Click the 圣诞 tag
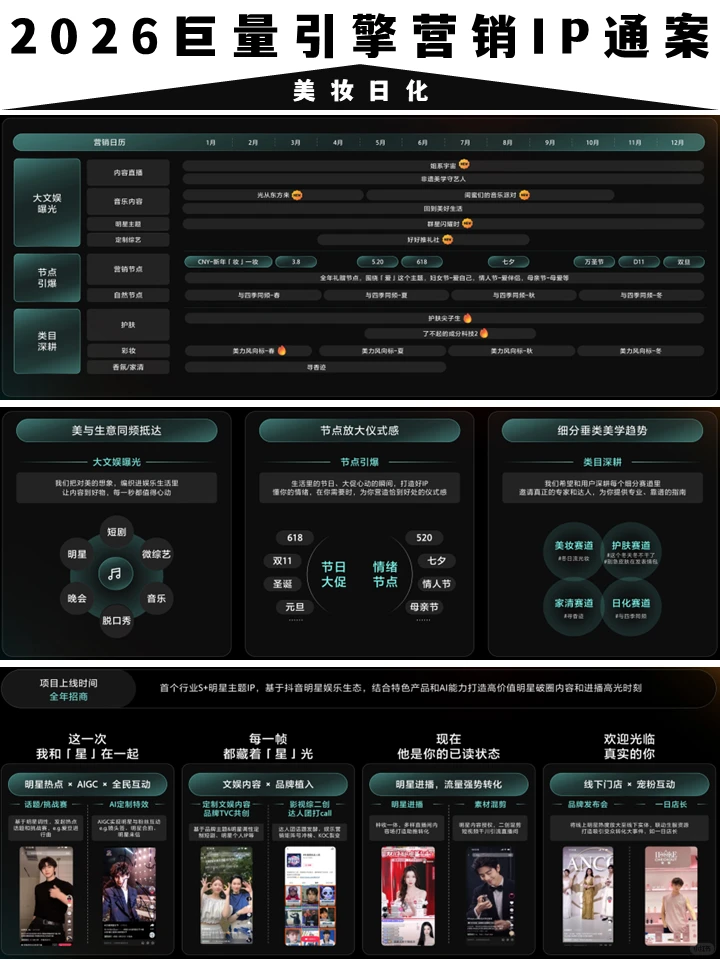The width and height of the screenshot is (720, 960). click(282, 584)
